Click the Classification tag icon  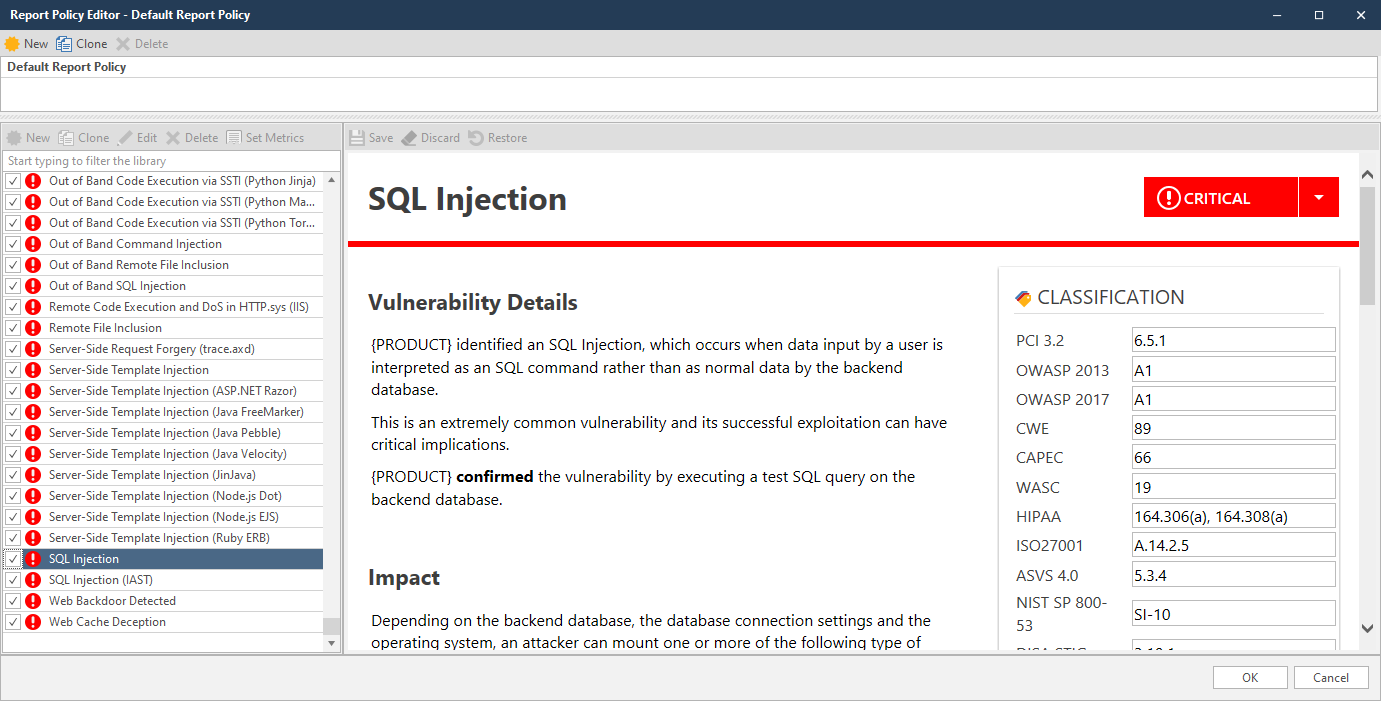point(1023,298)
